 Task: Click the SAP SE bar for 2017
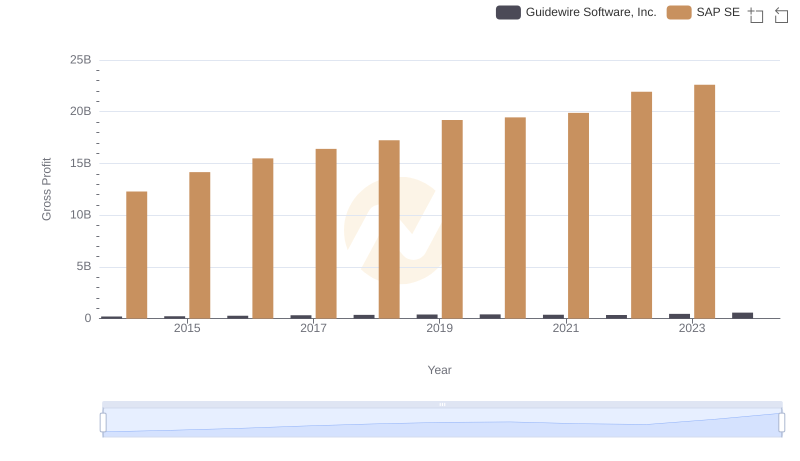[x=326, y=234]
